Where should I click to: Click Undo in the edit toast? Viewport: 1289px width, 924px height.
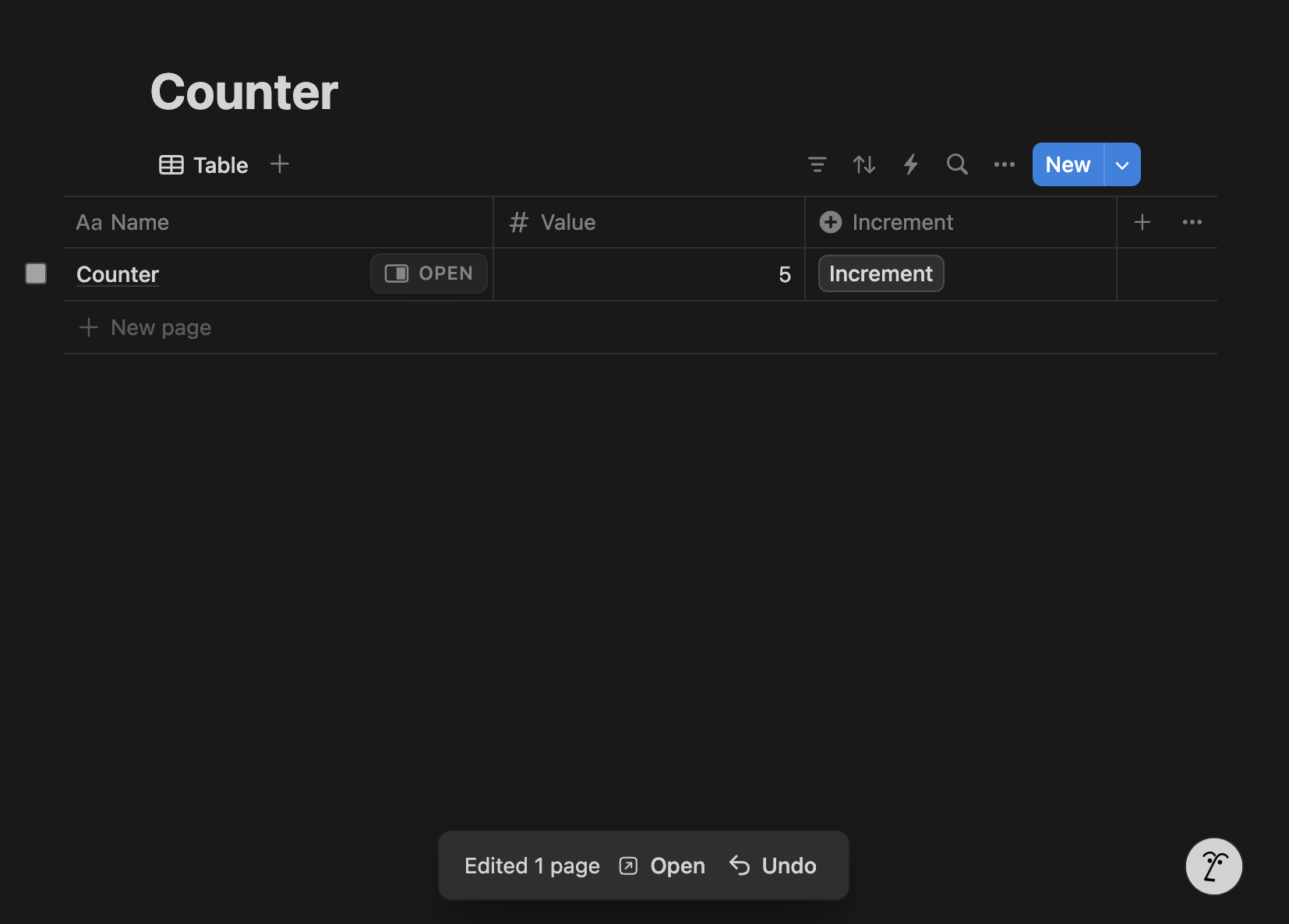tap(773, 865)
